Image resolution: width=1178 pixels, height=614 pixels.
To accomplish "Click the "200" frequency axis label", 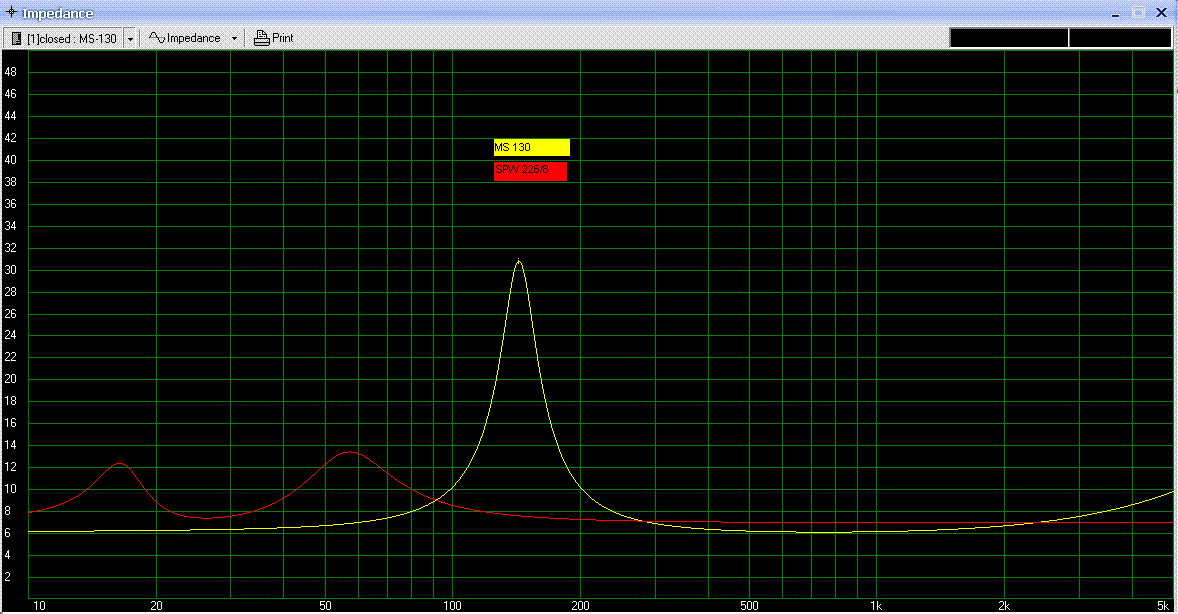I will click(x=580, y=606).
